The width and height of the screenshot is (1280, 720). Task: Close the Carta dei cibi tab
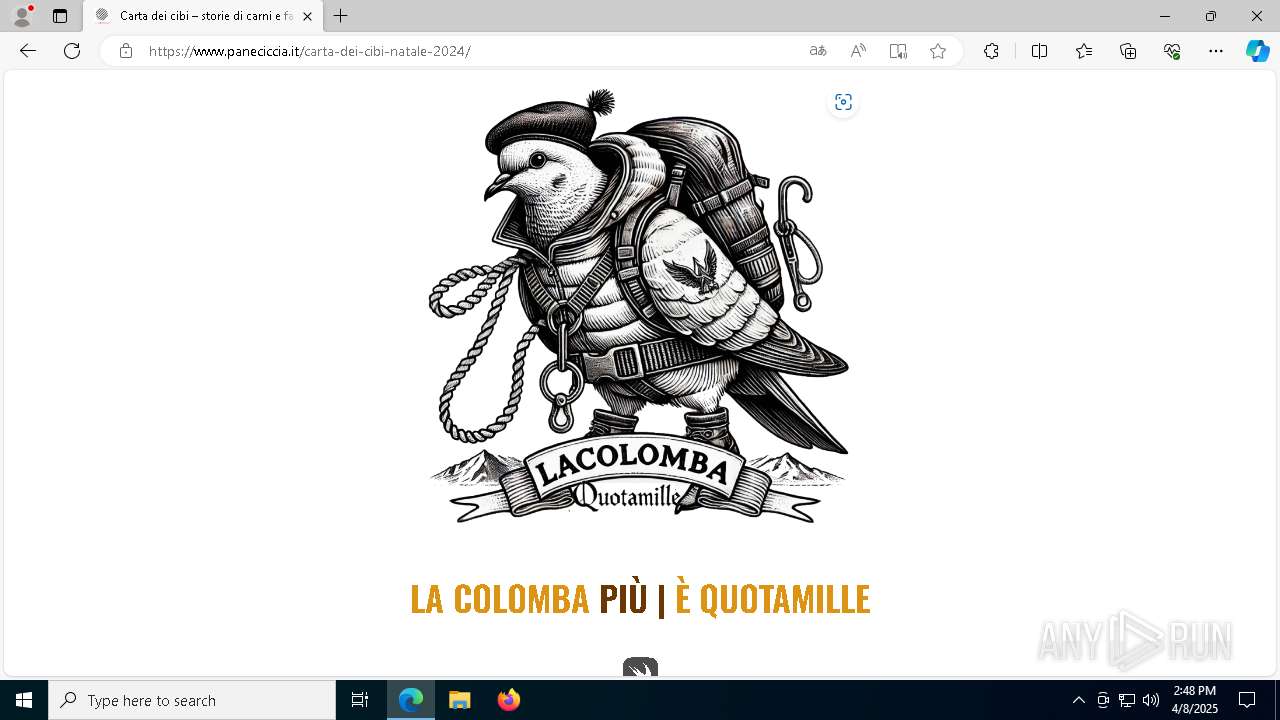[307, 16]
